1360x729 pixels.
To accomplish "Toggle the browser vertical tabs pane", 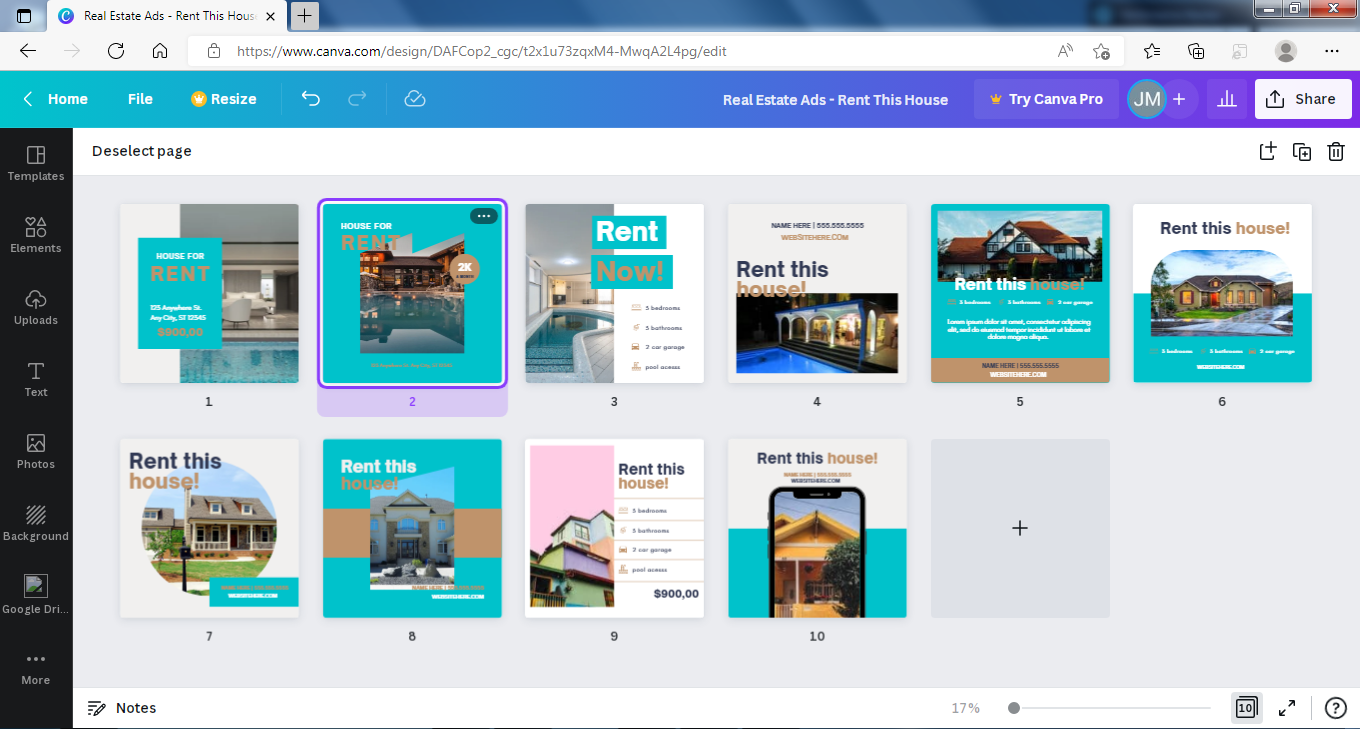I will click(24, 16).
